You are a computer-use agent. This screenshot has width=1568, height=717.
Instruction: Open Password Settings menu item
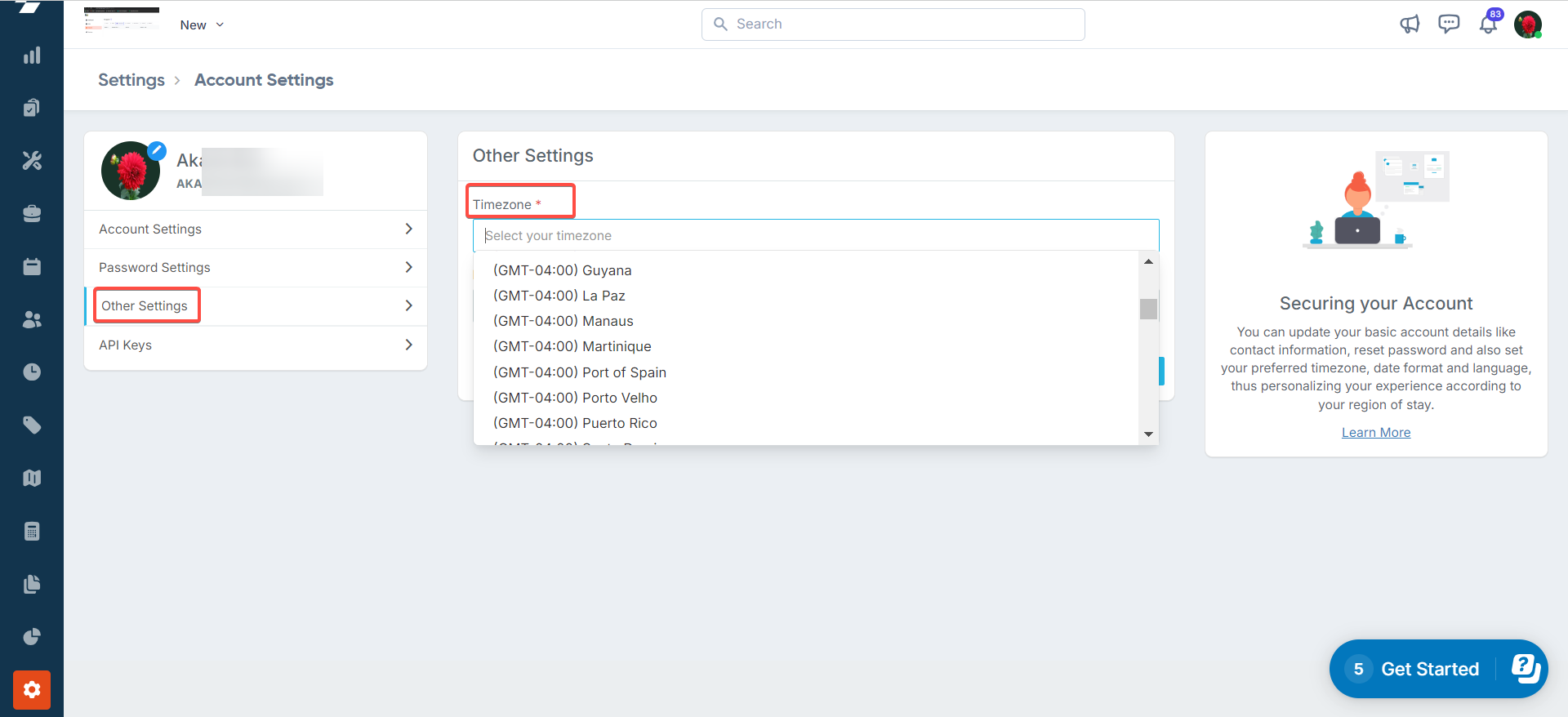click(x=256, y=268)
